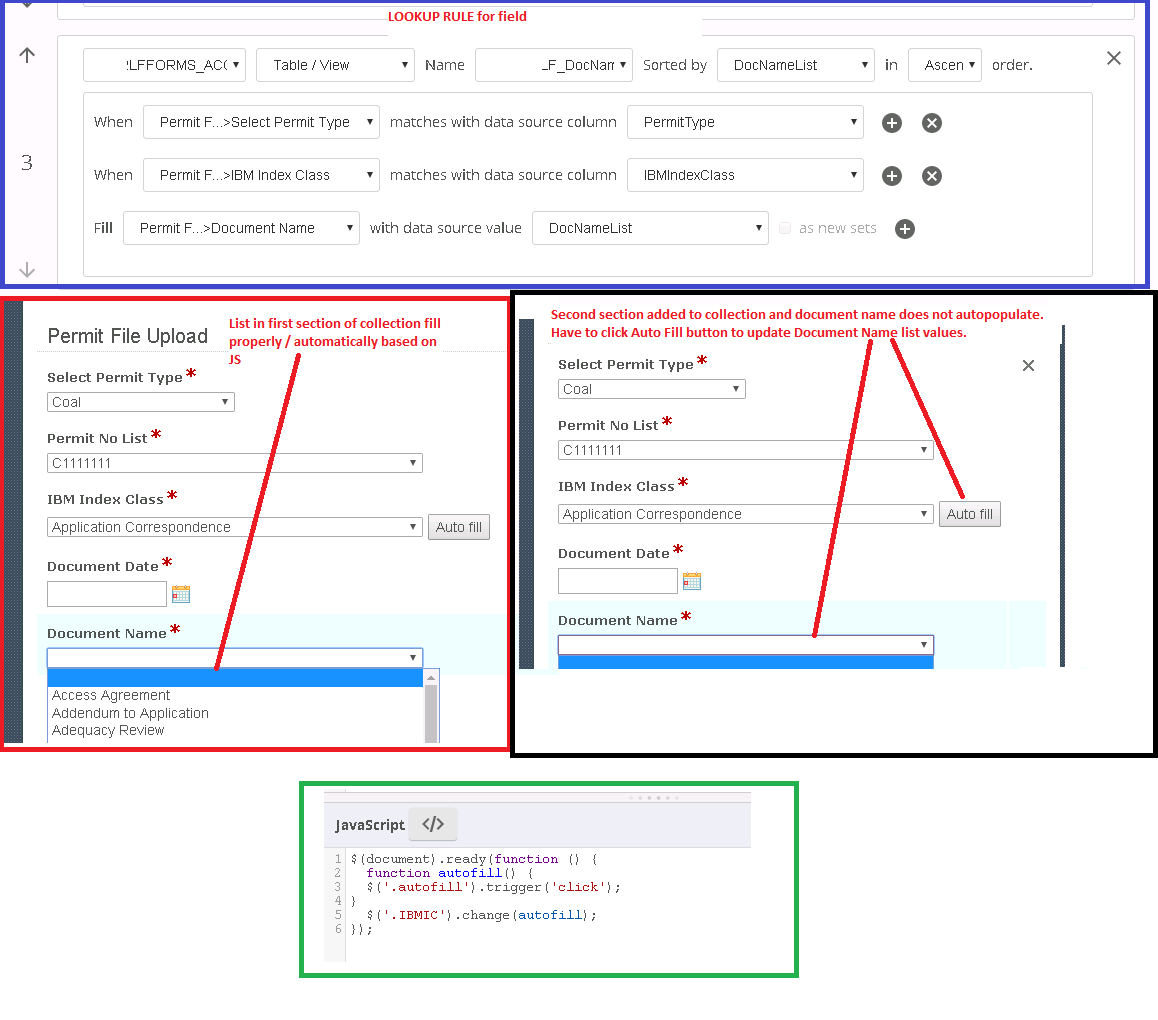
Task: Open the calendar picker for Document Date
Action: (181, 593)
